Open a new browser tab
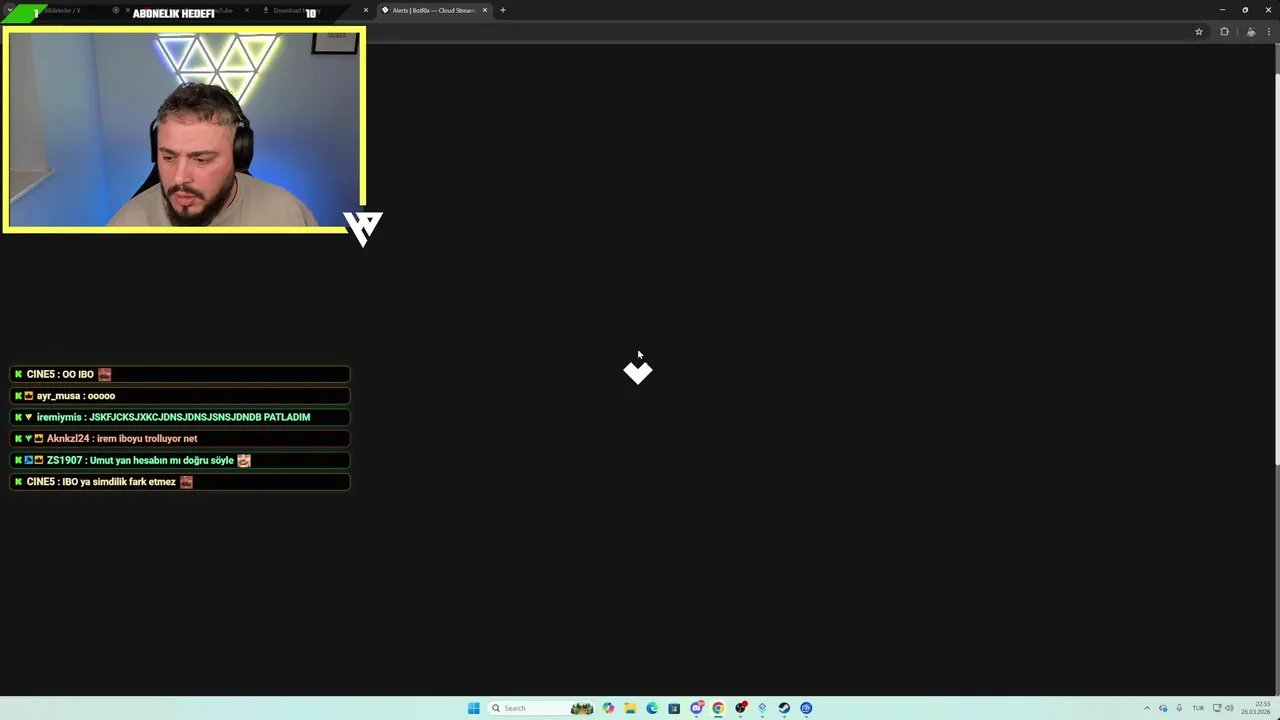 (x=503, y=10)
